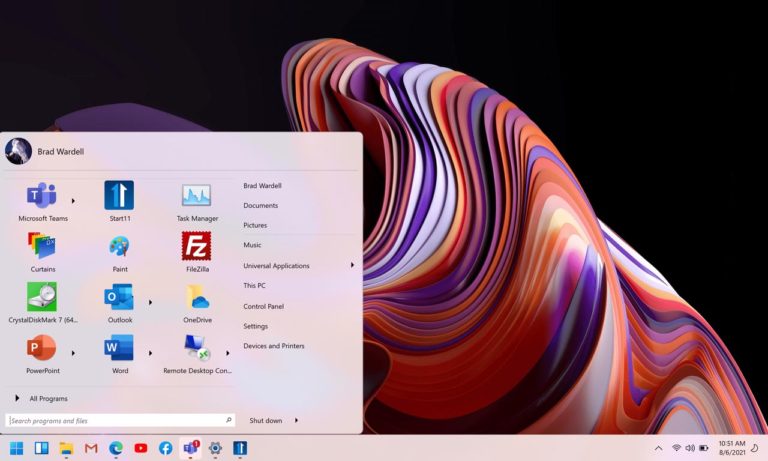The height and width of the screenshot is (461, 768).
Task: Open Settings gear in the taskbar
Action: coord(215,448)
